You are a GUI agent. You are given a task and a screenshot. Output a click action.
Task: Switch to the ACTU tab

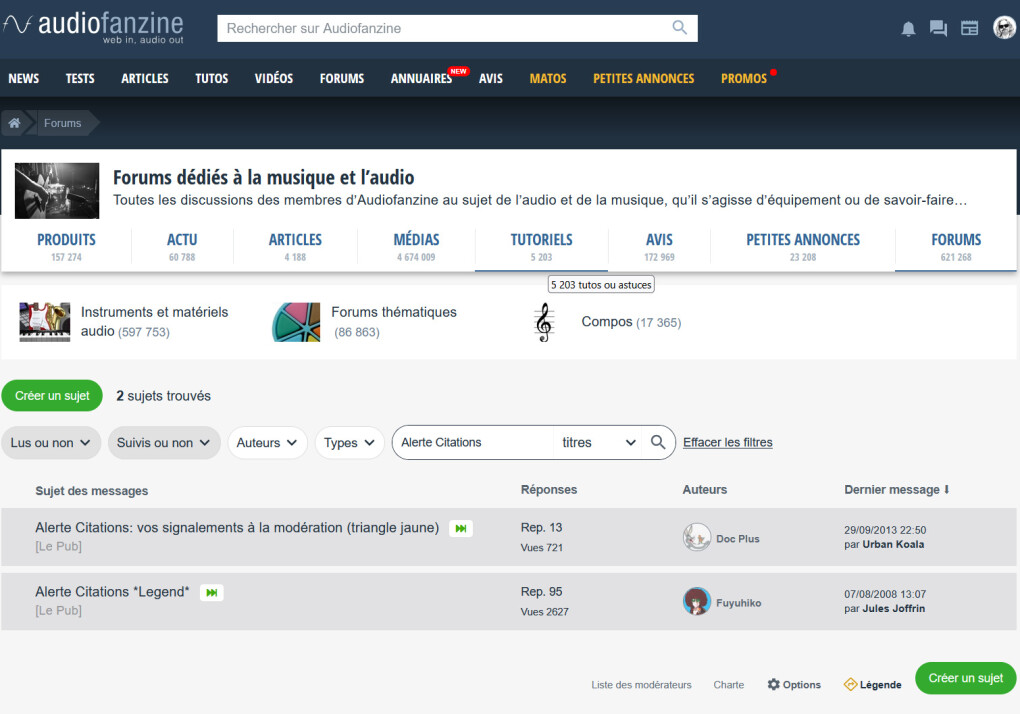[182, 246]
